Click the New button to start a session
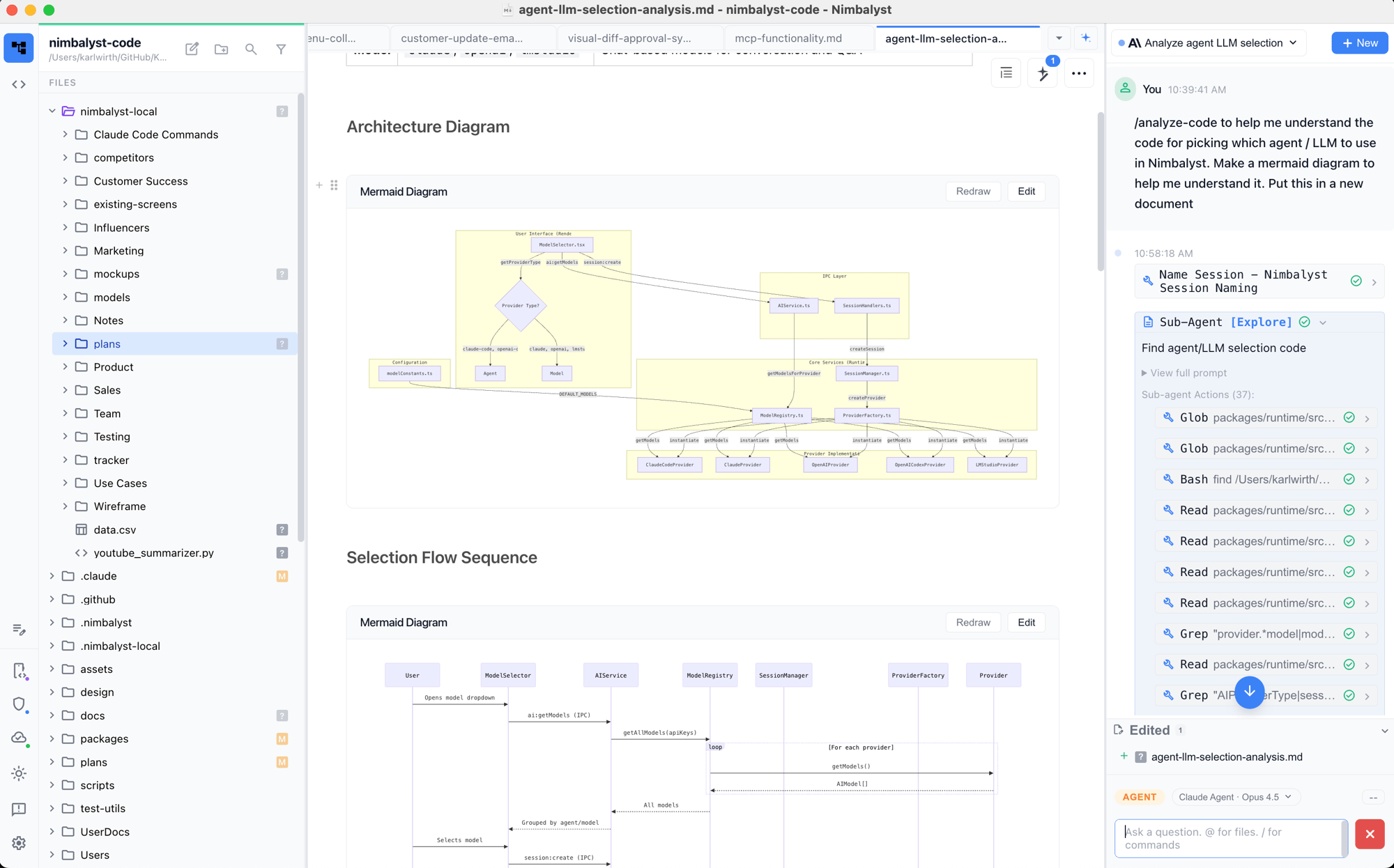Screen dimensions: 1394x868 [x=1358, y=42]
